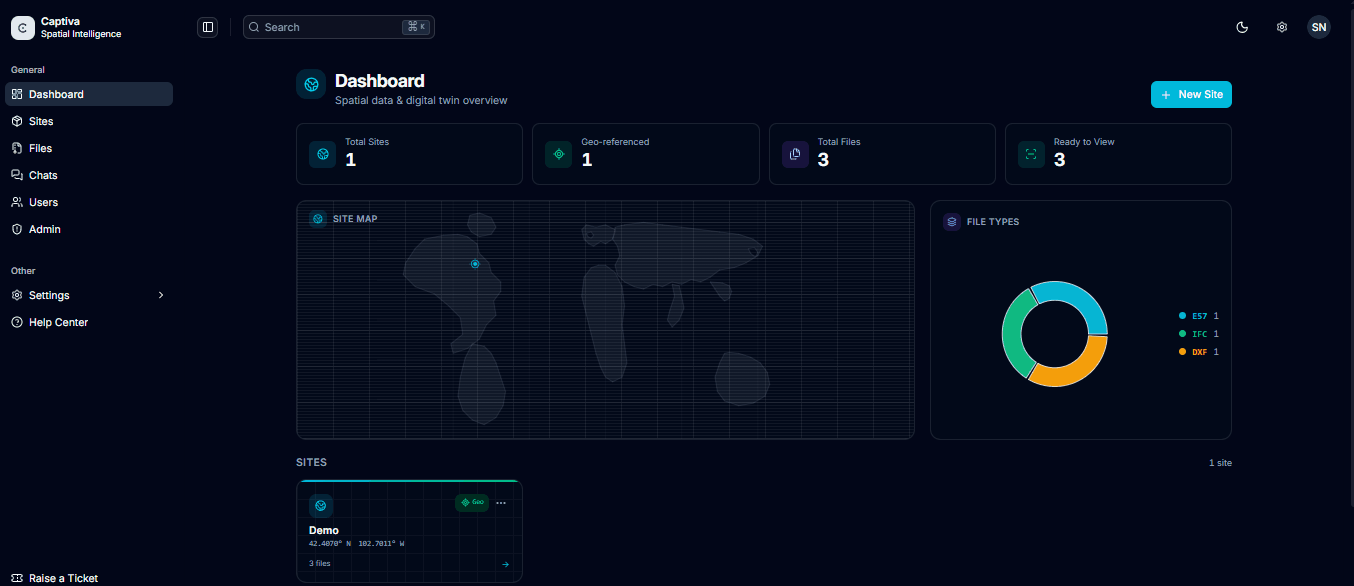Select the IFC legend entry
The width and height of the screenshot is (1354, 586).
(x=1198, y=334)
